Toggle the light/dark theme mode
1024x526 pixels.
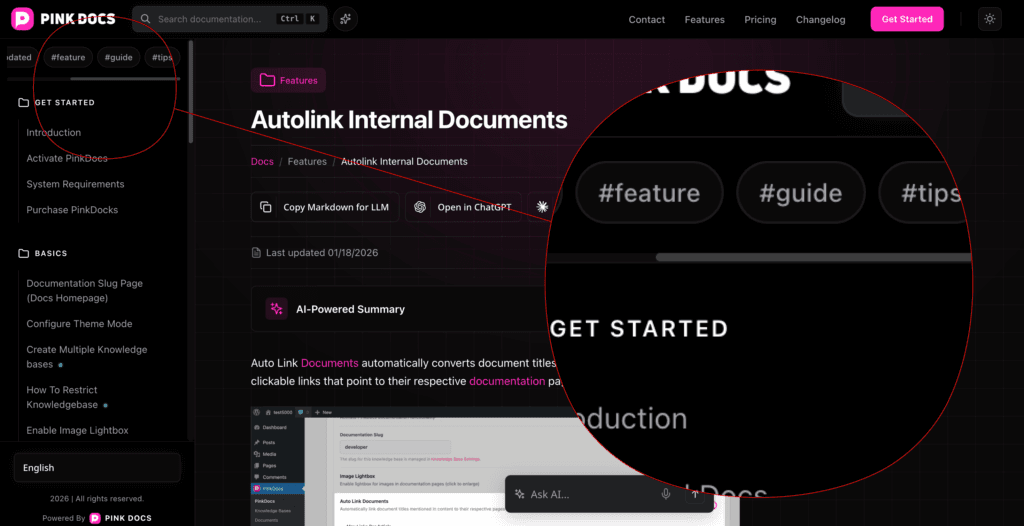click(989, 19)
